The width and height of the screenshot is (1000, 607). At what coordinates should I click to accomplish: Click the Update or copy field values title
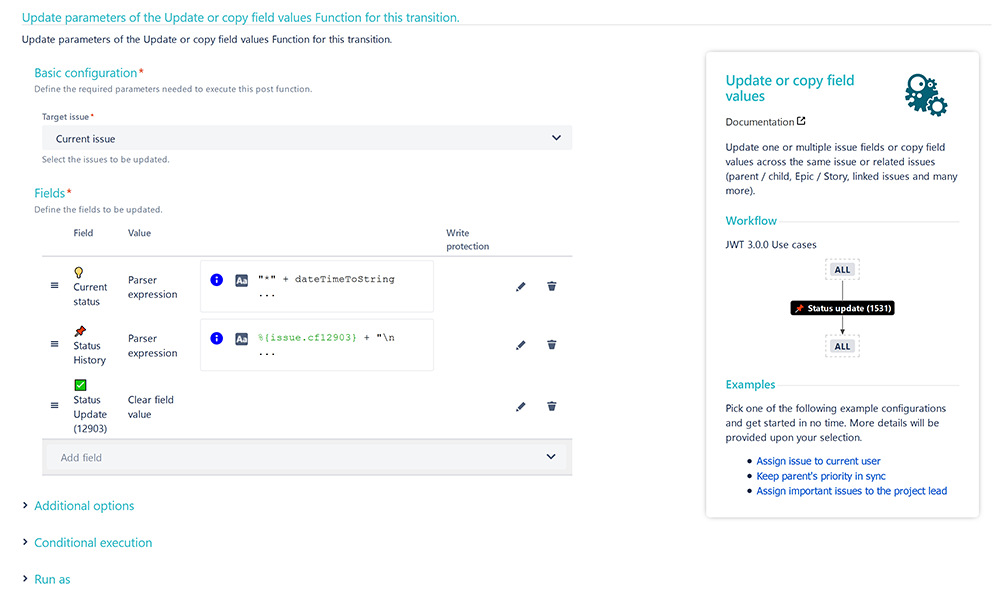[x=790, y=88]
